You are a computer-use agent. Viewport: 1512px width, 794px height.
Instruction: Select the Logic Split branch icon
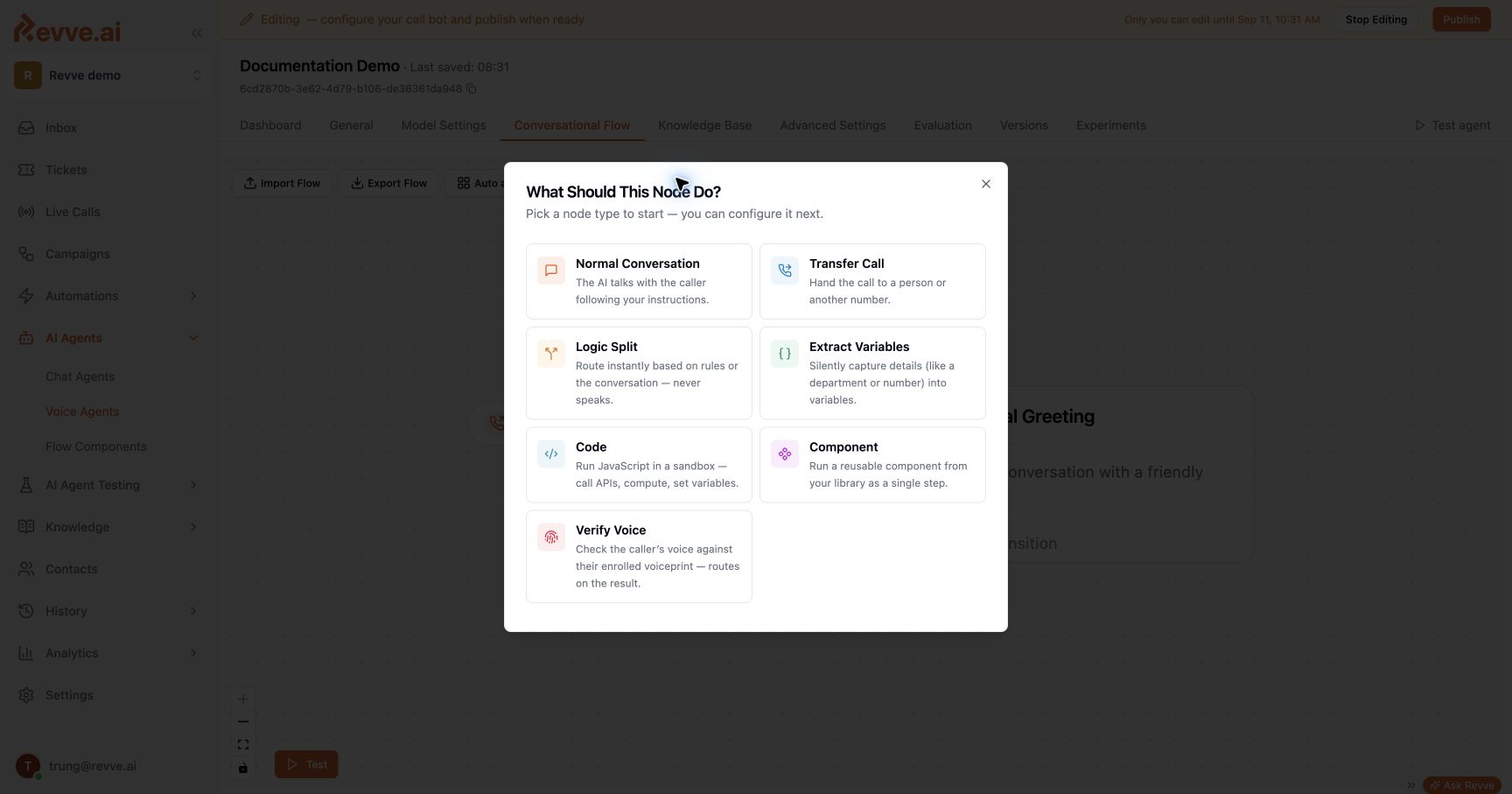[x=551, y=354]
